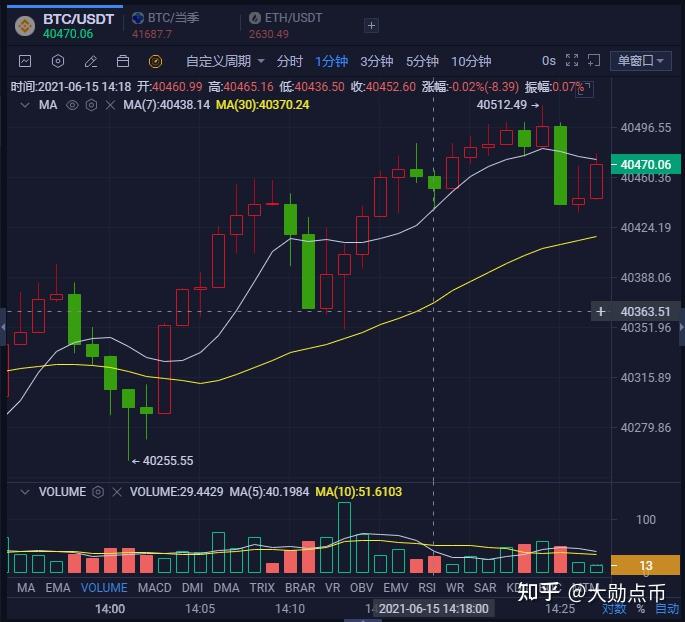685x622 pixels.
Task: Select the VR indicator
Action: 332,587
